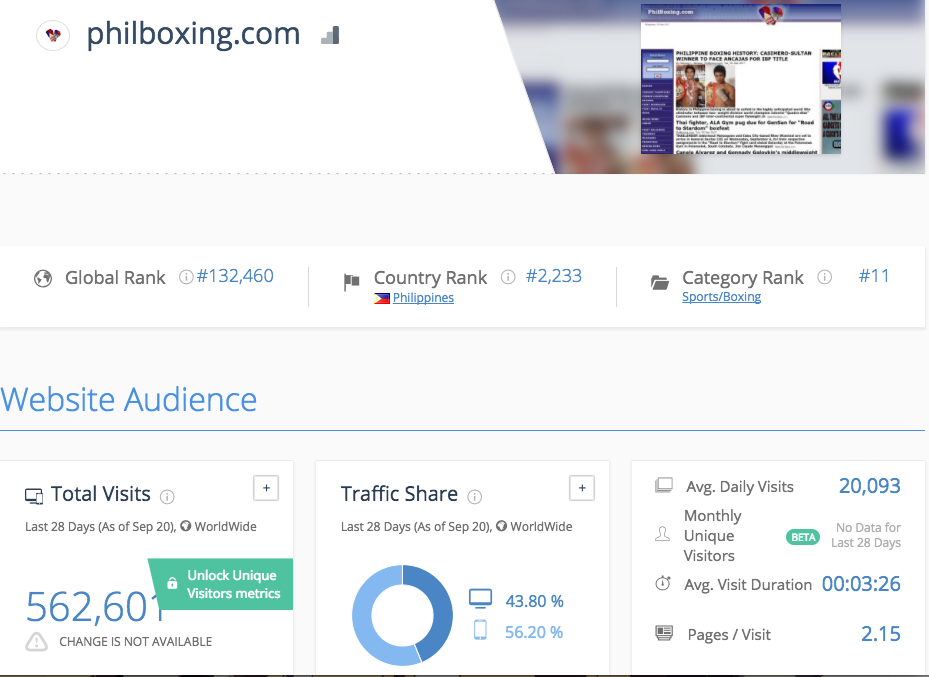
Task: Click the globe icon in Total Visits date line
Action: [x=185, y=526]
